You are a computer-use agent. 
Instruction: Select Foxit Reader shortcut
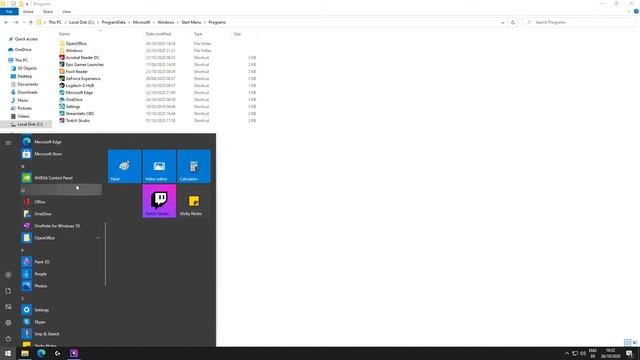[x=77, y=71]
